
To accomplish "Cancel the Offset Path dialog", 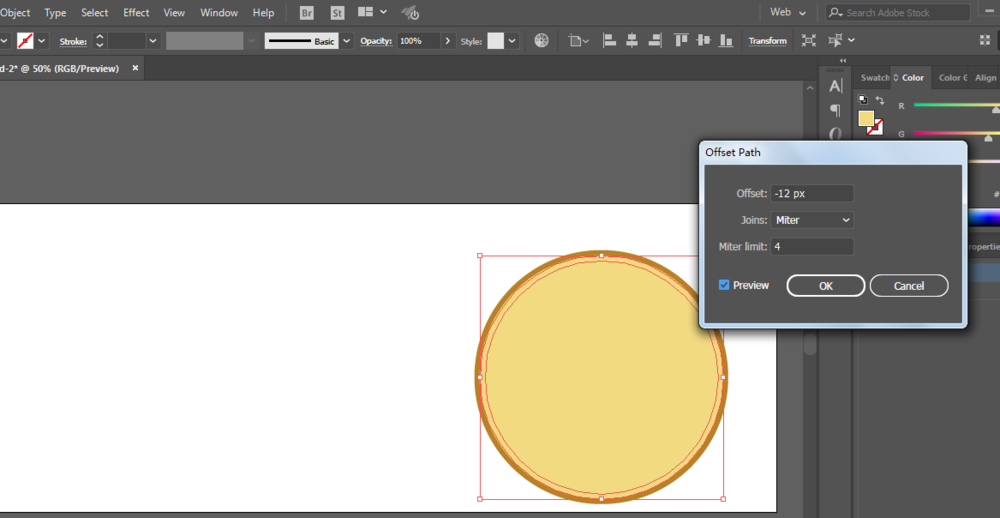I will point(909,286).
